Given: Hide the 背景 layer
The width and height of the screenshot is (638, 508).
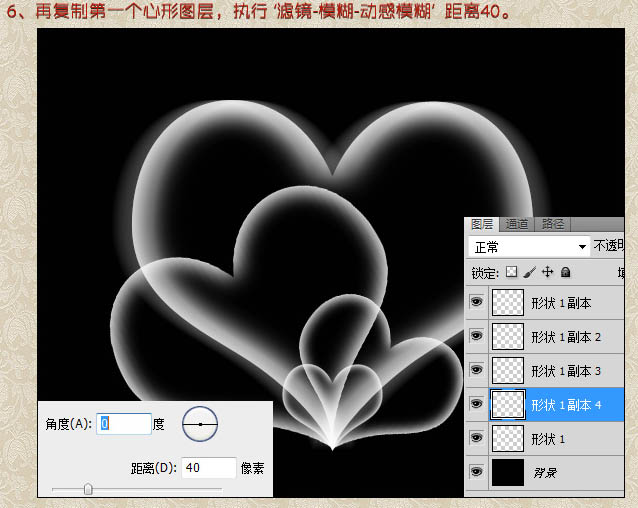Looking at the screenshot, I should tap(476, 471).
